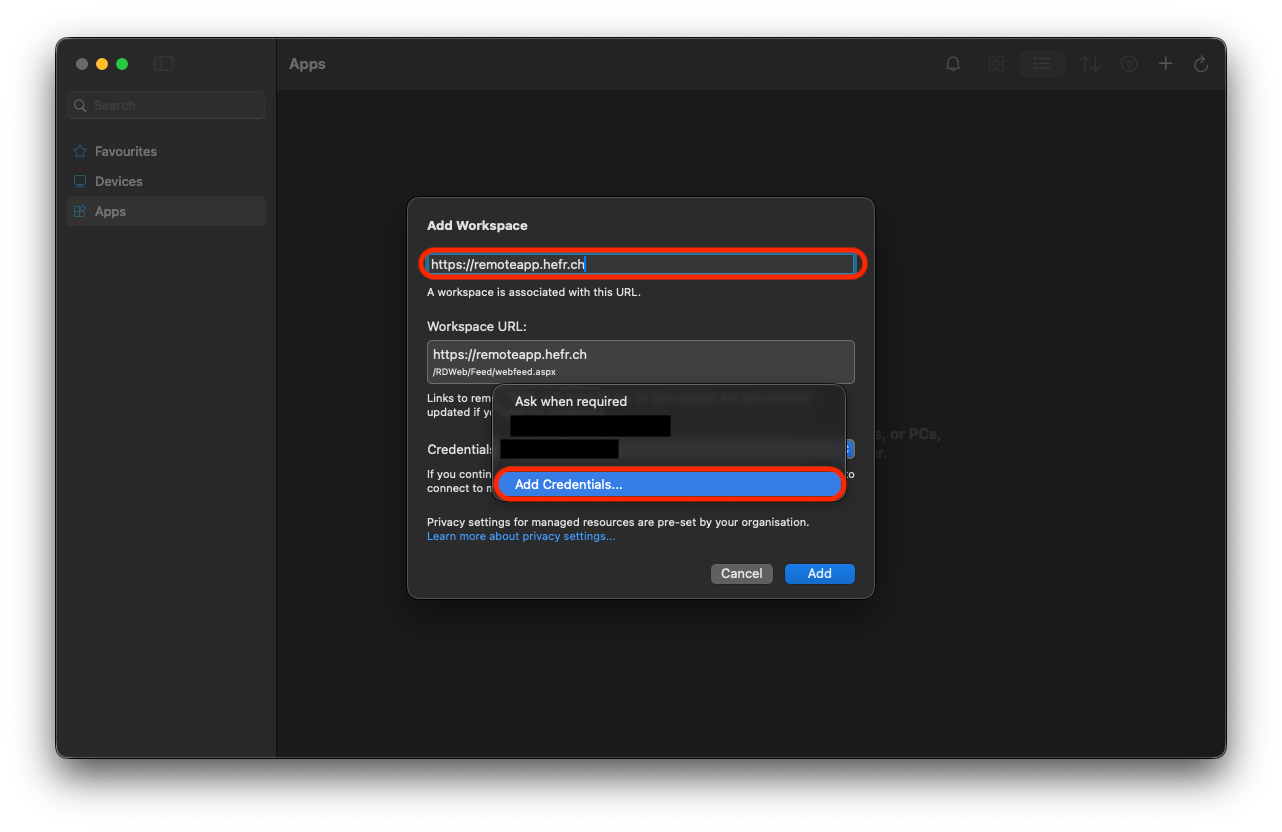The height and width of the screenshot is (832, 1282).
Task: Open 'Learn more about privacy settings' link
Action: tap(520, 536)
